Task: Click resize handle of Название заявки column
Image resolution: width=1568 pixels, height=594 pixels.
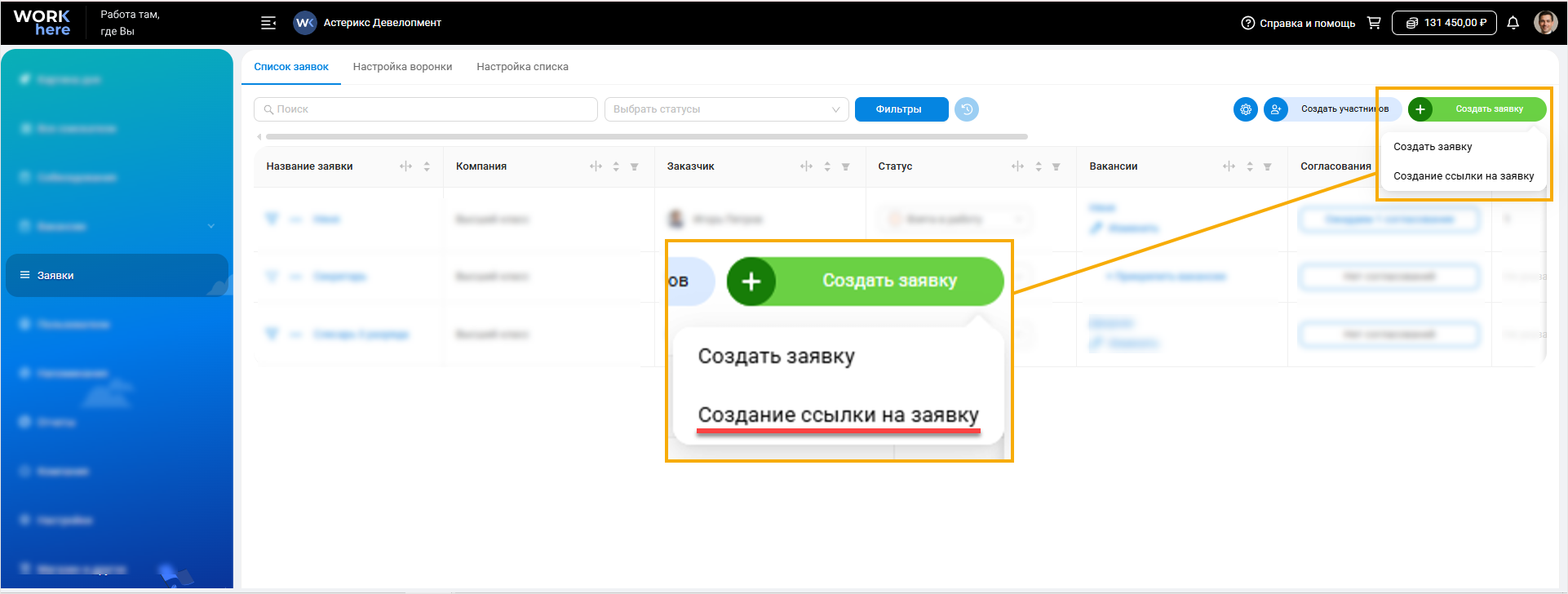Action: click(405, 166)
